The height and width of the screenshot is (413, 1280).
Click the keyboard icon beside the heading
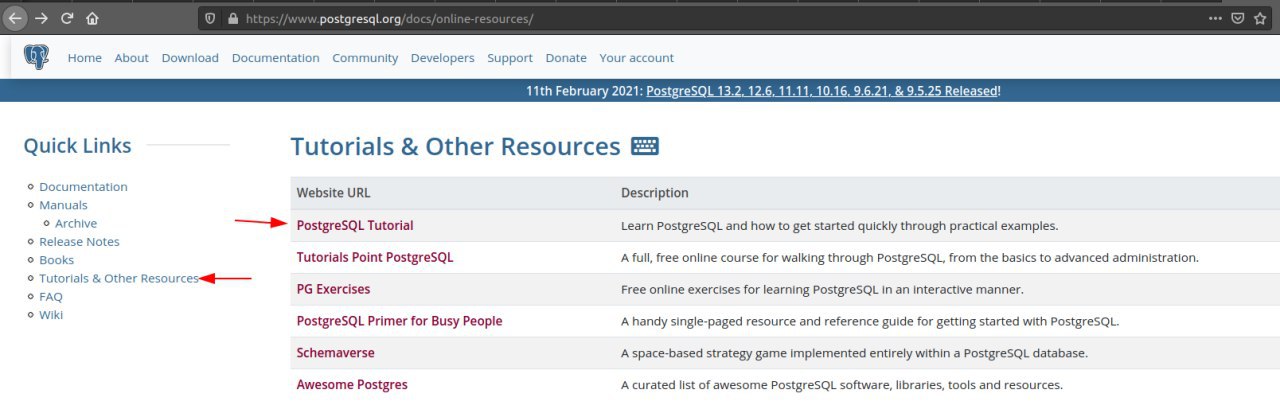tap(645, 146)
